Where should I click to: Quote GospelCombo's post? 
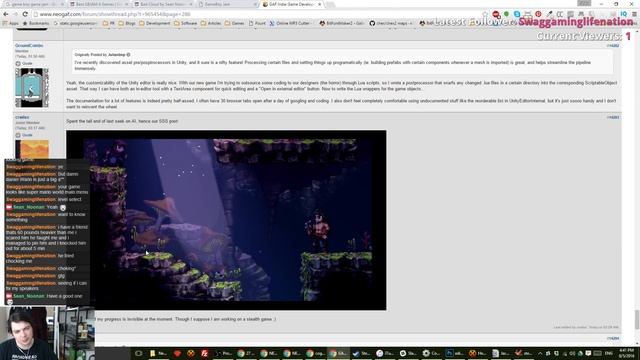(x=24, y=63)
